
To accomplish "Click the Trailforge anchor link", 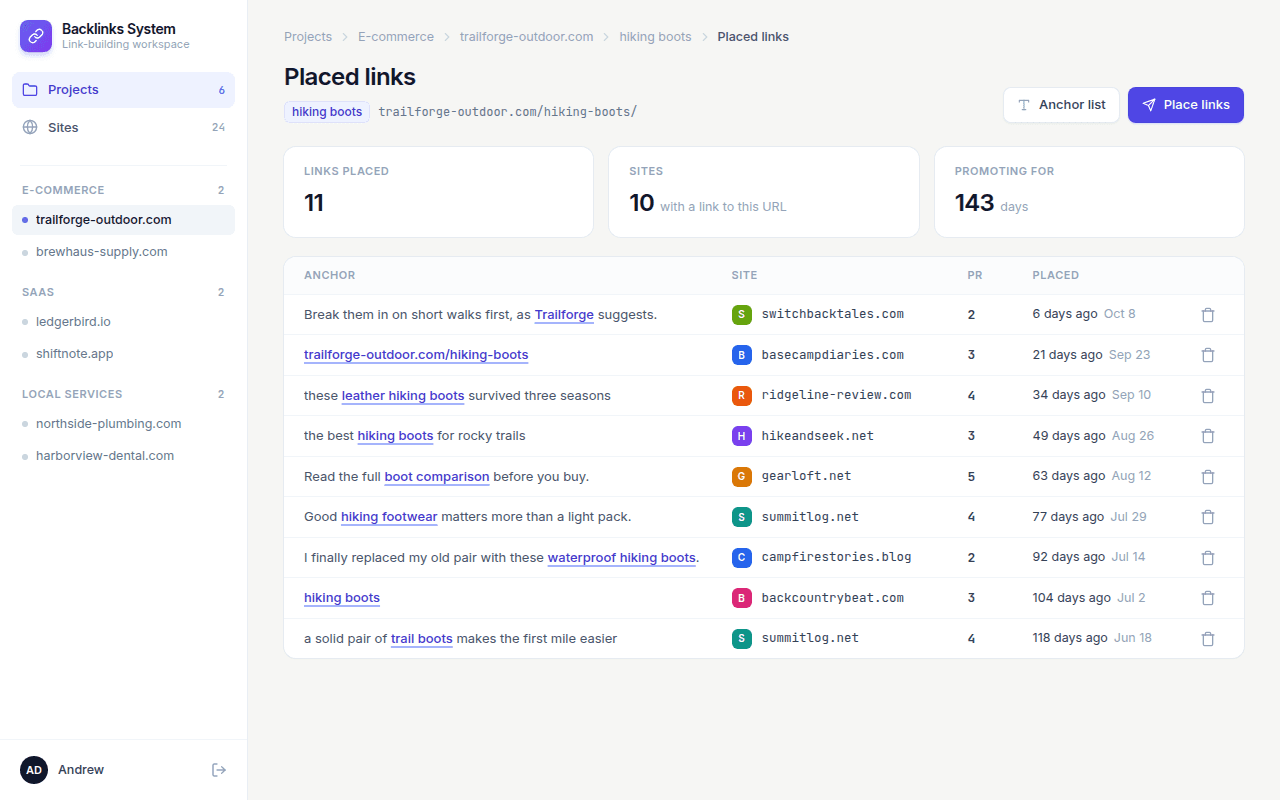I will pyautogui.click(x=564, y=315).
